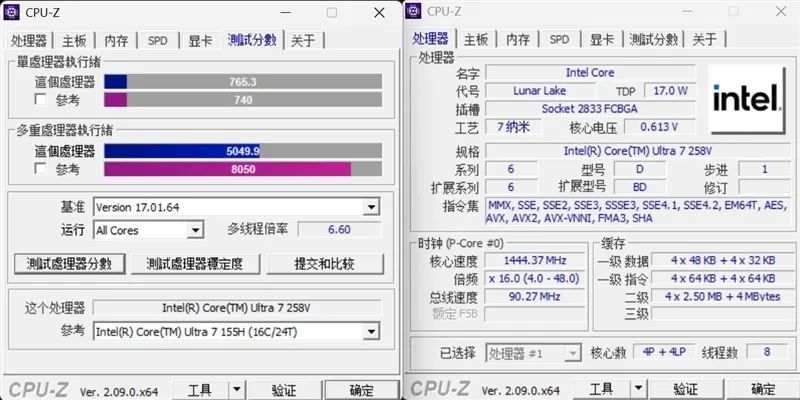
Task: Click 验证 button in left window
Action: click(285, 391)
